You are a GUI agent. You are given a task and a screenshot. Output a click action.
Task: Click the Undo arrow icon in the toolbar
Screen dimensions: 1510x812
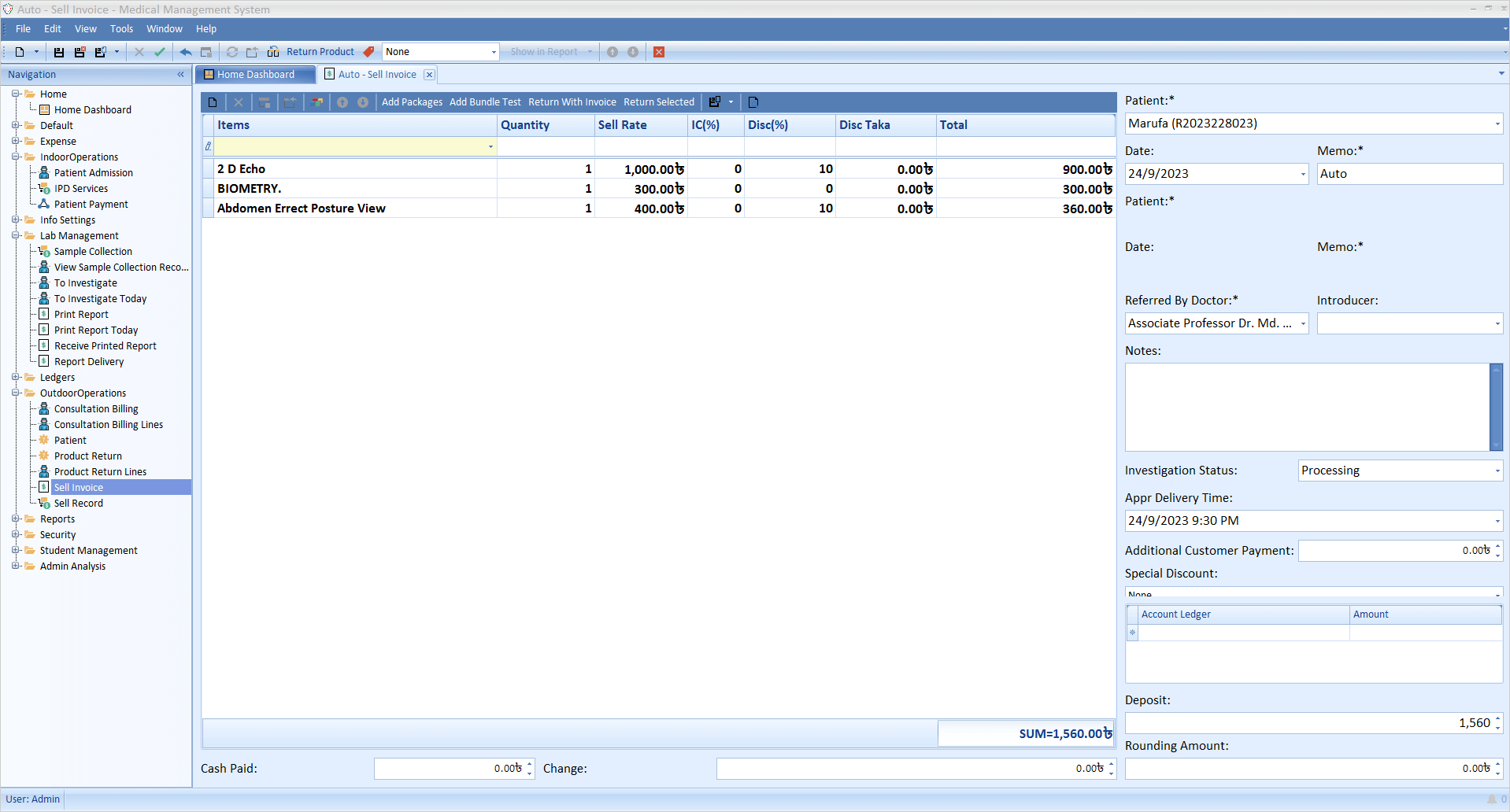(x=186, y=52)
